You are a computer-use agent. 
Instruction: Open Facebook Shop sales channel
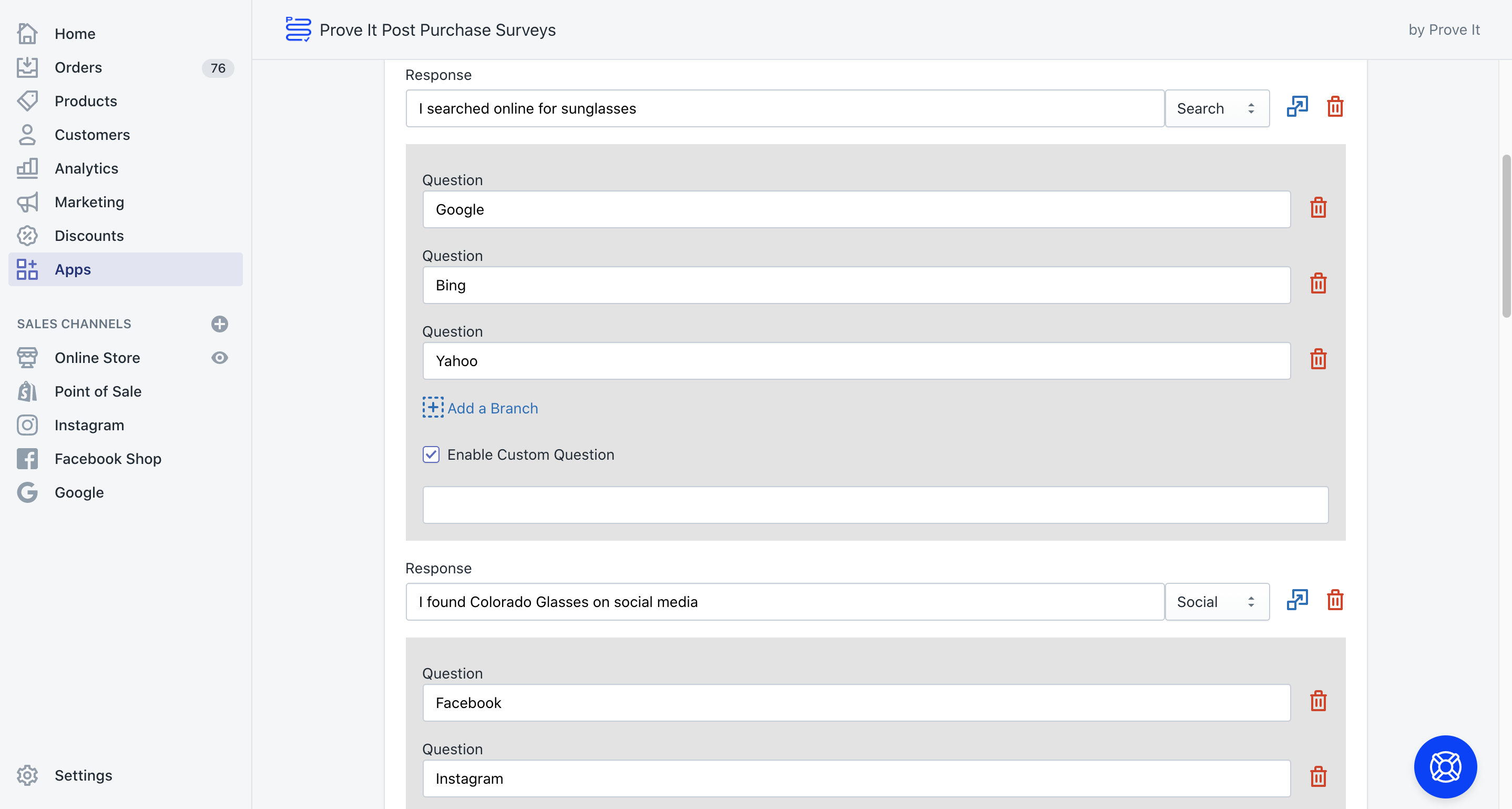point(107,459)
